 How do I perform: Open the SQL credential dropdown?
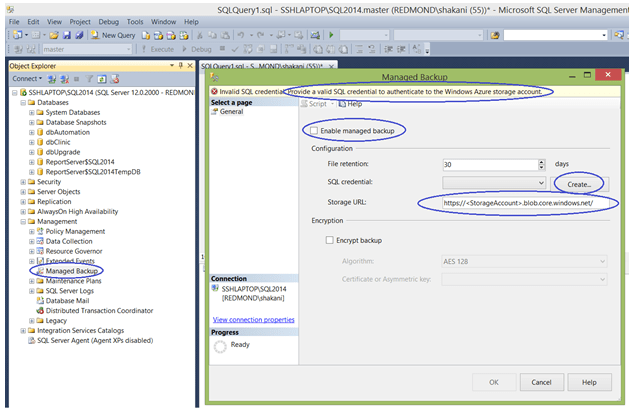[x=494, y=183]
